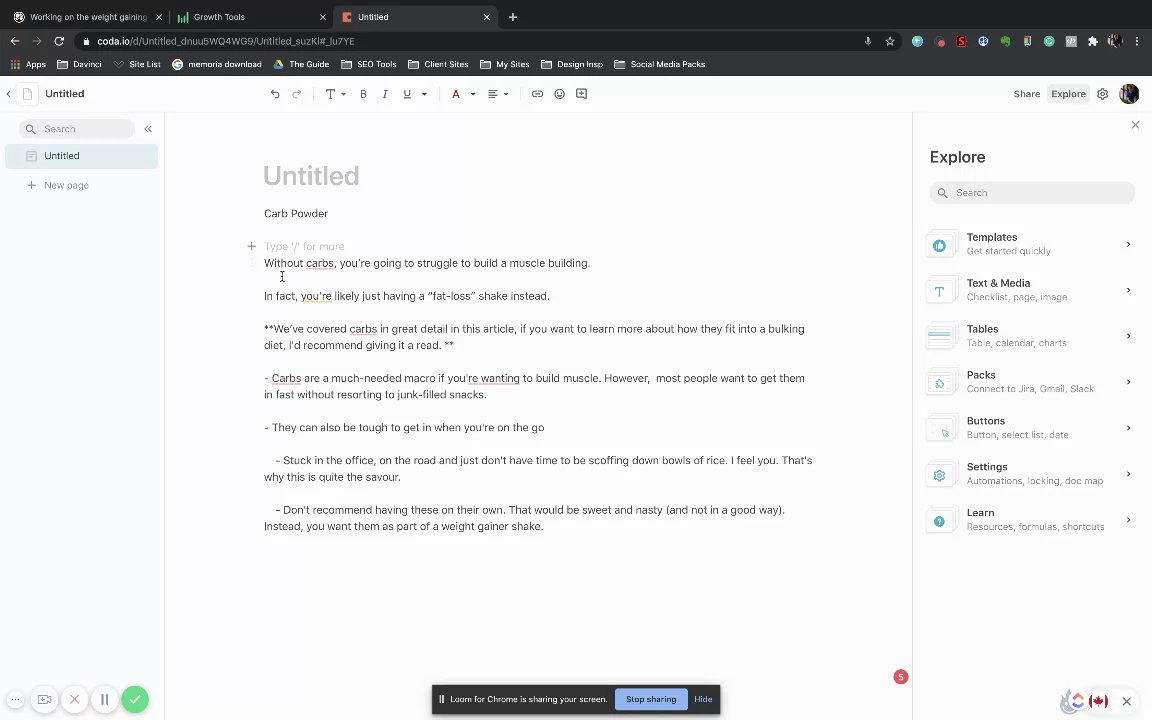Reload the page

pos(59,41)
